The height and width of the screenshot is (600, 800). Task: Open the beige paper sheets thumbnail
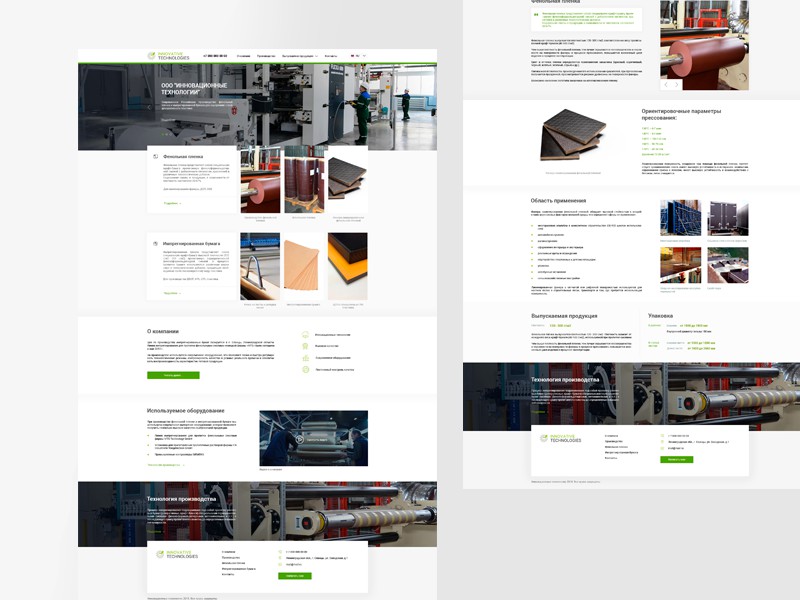[304, 266]
